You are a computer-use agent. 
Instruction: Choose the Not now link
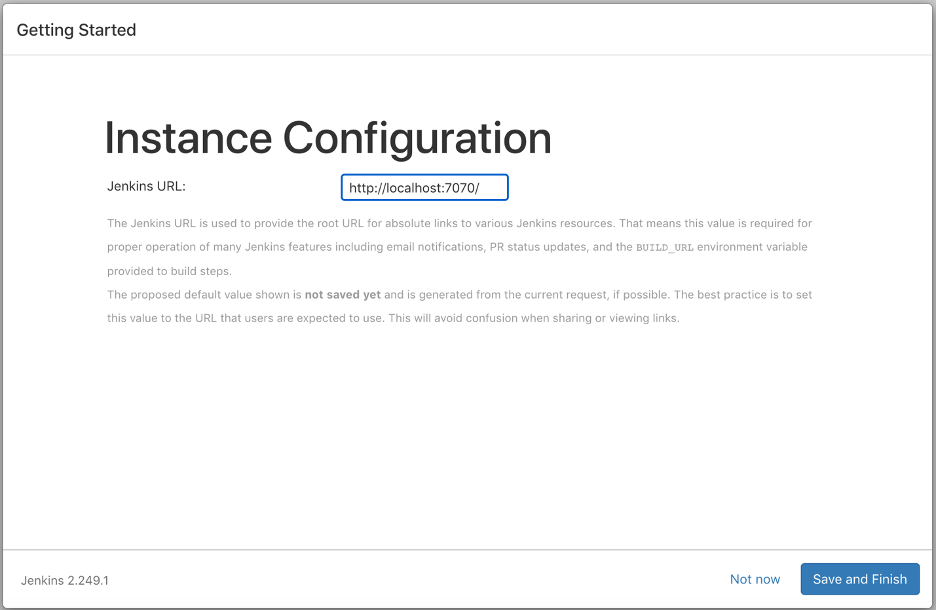point(755,579)
